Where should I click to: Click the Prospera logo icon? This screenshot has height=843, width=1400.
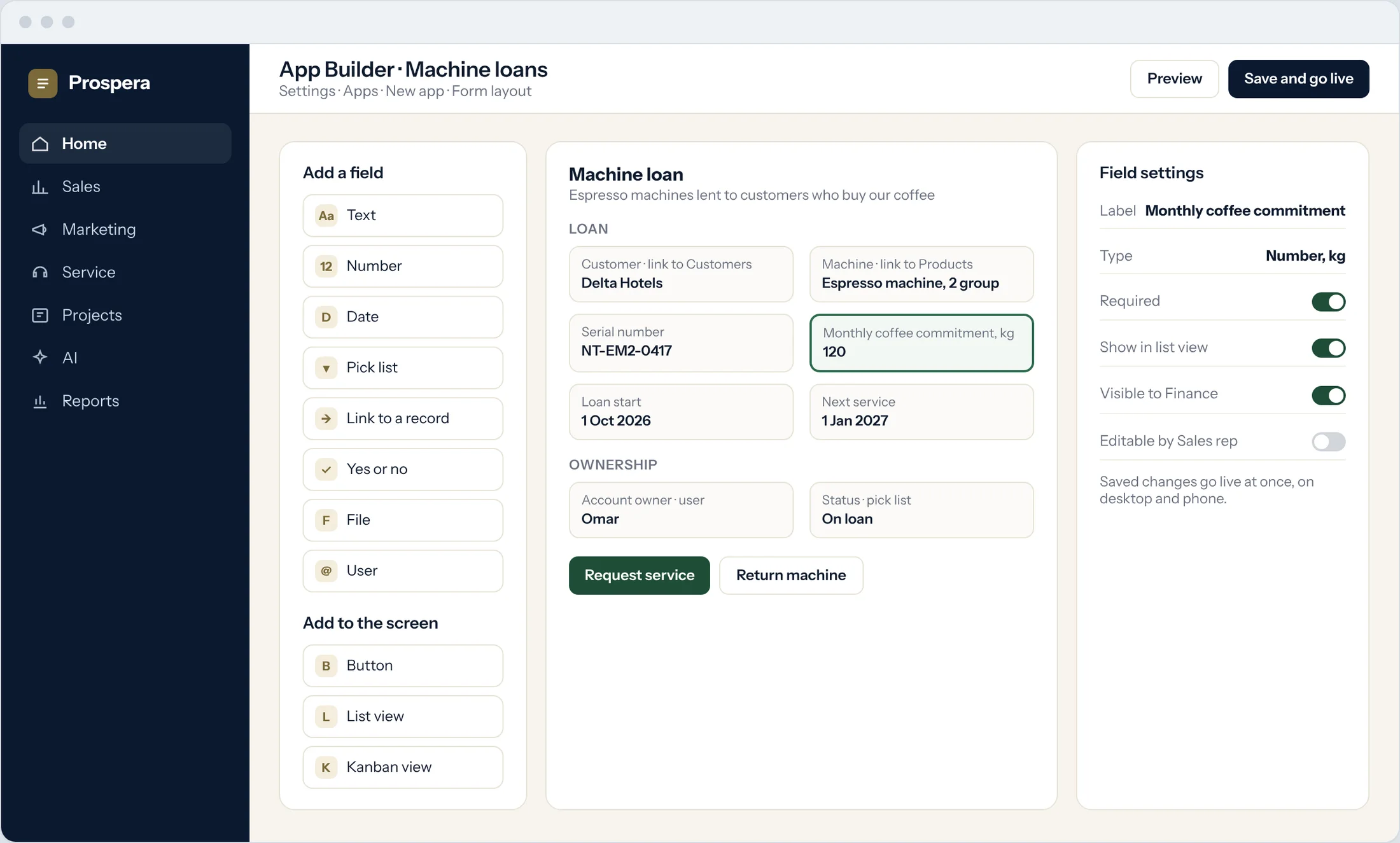click(43, 83)
